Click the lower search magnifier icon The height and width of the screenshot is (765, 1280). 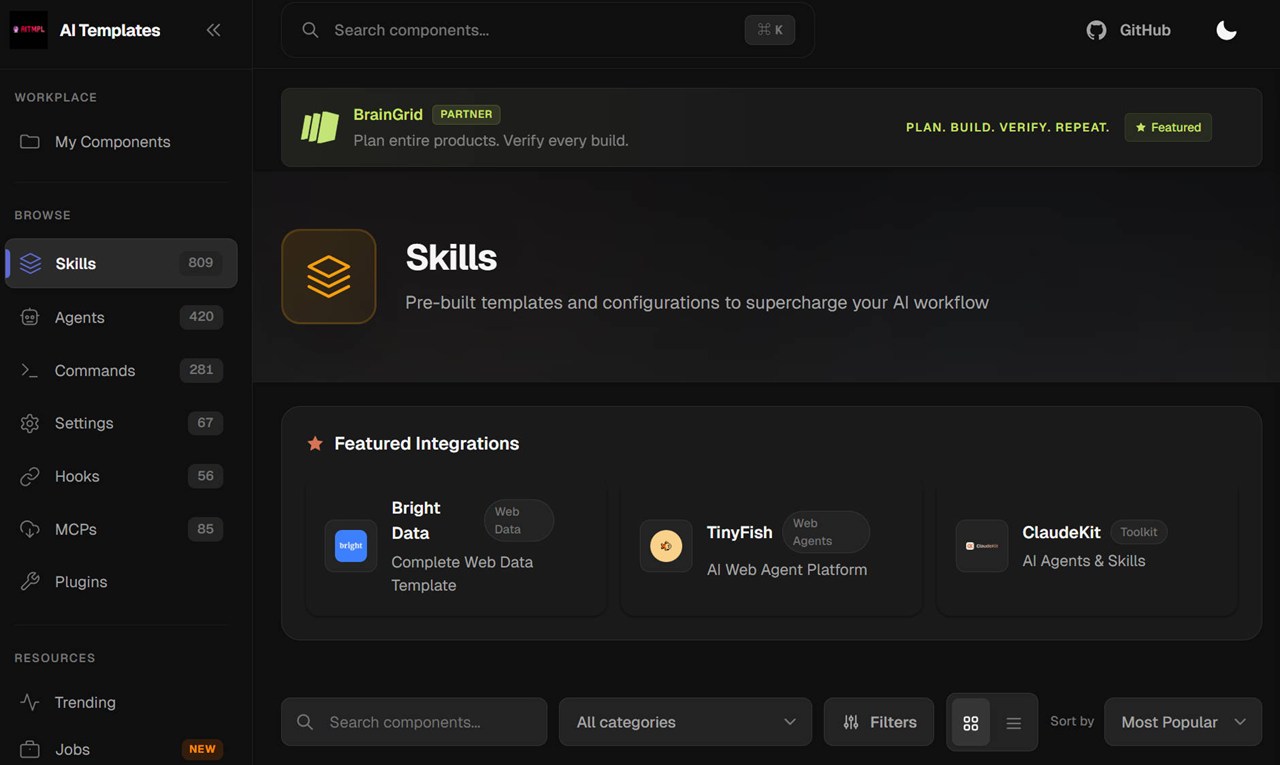(305, 722)
